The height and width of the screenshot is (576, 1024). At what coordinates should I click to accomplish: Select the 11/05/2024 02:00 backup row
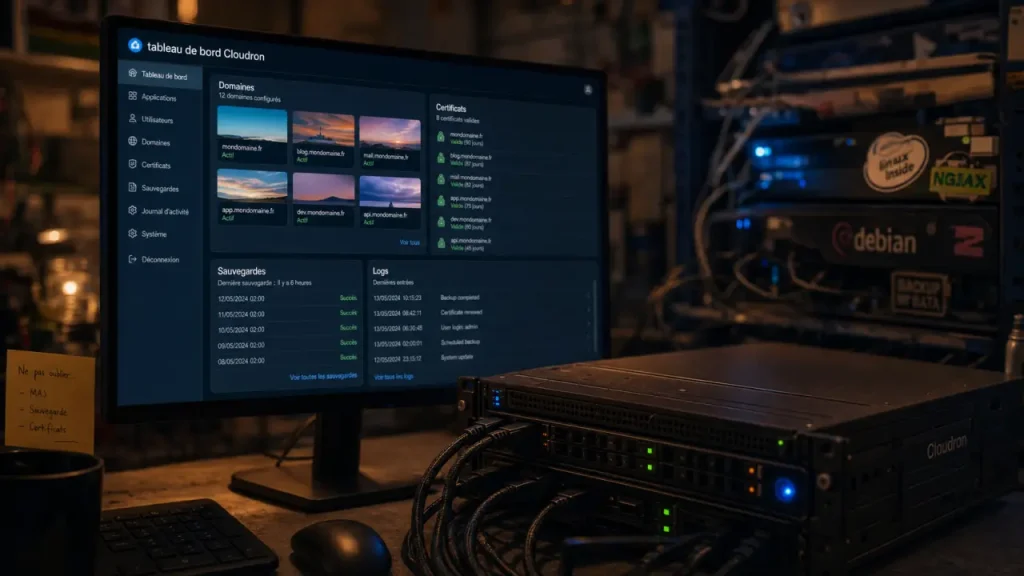[287, 313]
